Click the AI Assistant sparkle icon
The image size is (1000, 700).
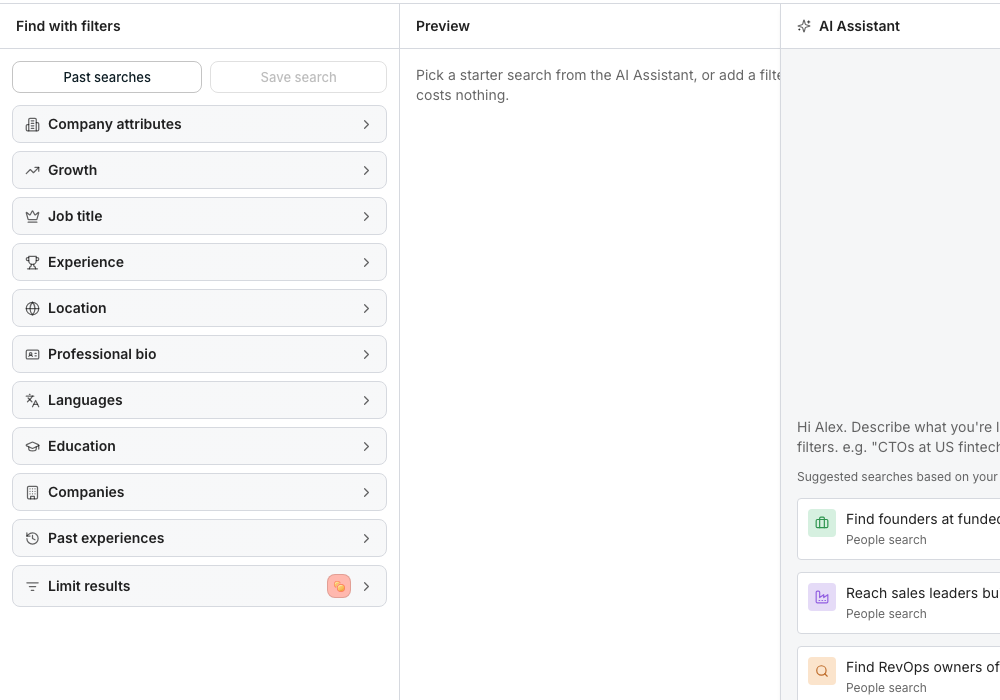804,26
